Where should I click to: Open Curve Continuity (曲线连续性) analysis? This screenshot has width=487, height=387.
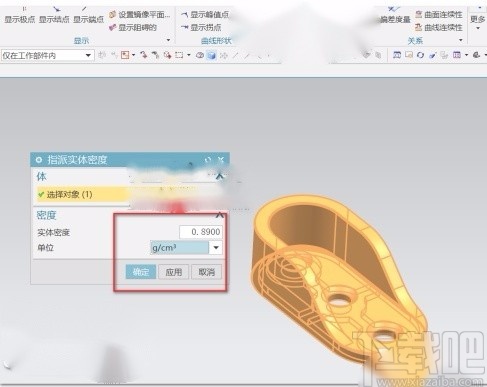(x=439, y=27)
